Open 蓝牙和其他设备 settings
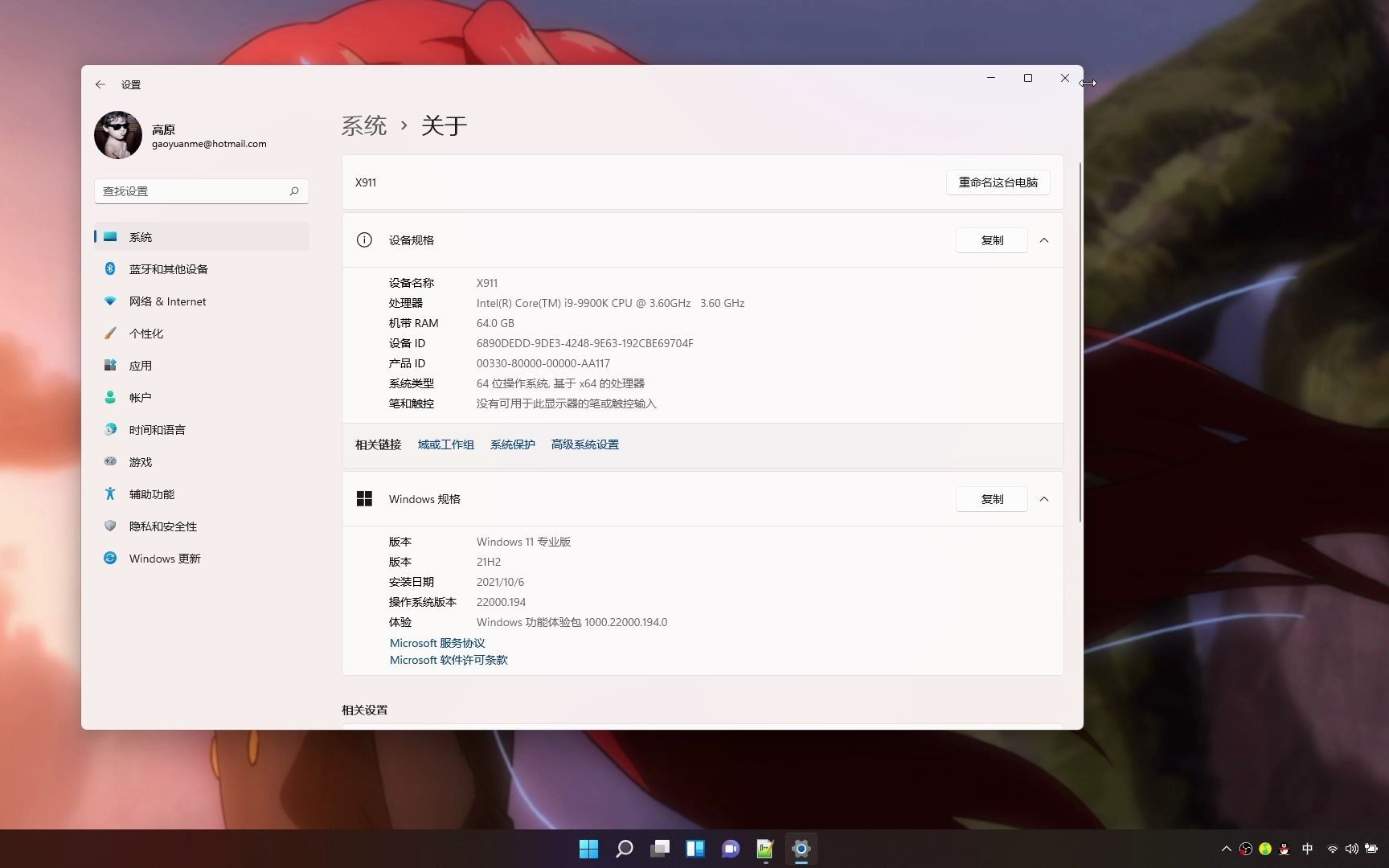1389x868 pixels. pos(201,269)
